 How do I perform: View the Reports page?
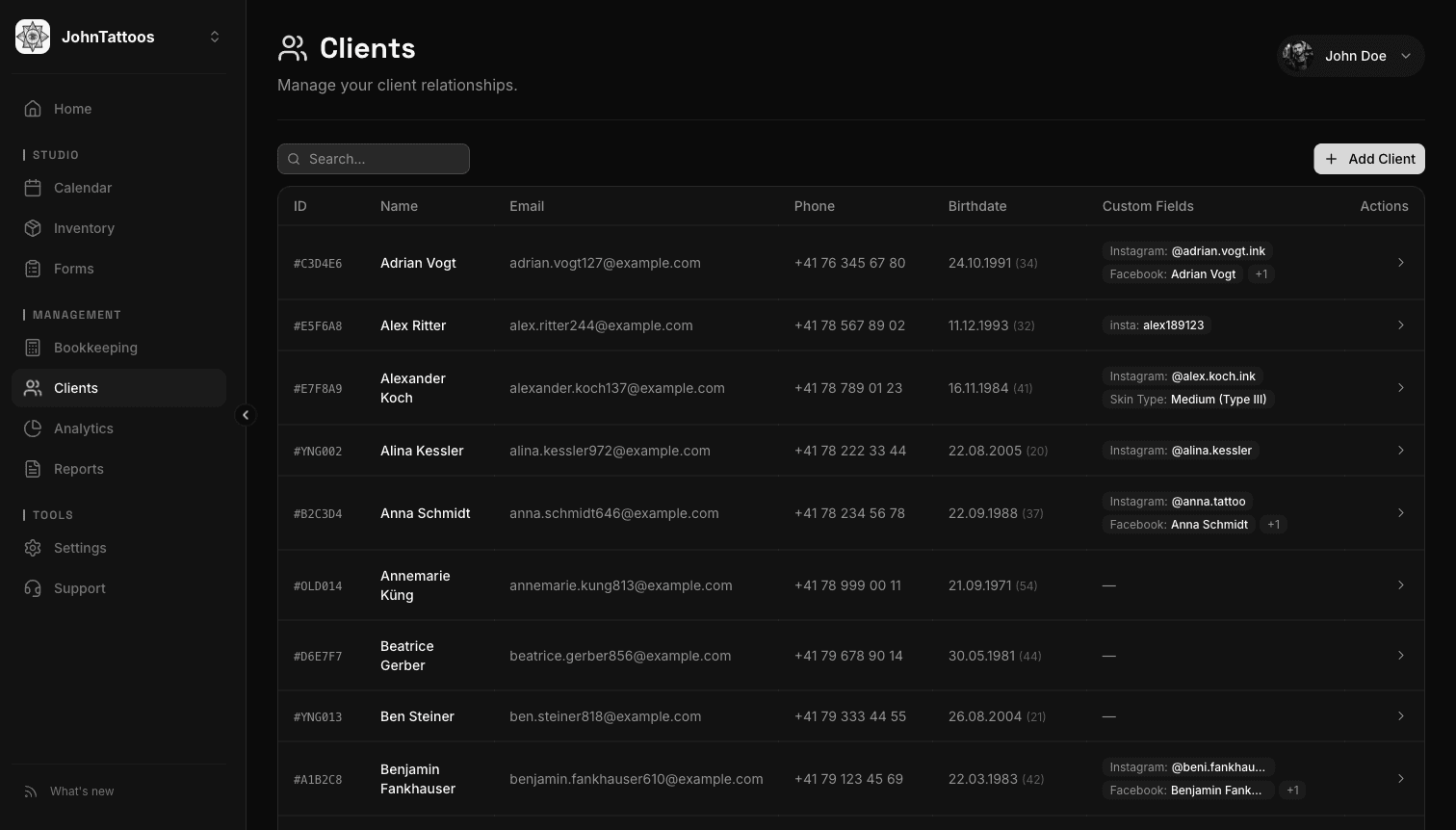click(78, 469)
